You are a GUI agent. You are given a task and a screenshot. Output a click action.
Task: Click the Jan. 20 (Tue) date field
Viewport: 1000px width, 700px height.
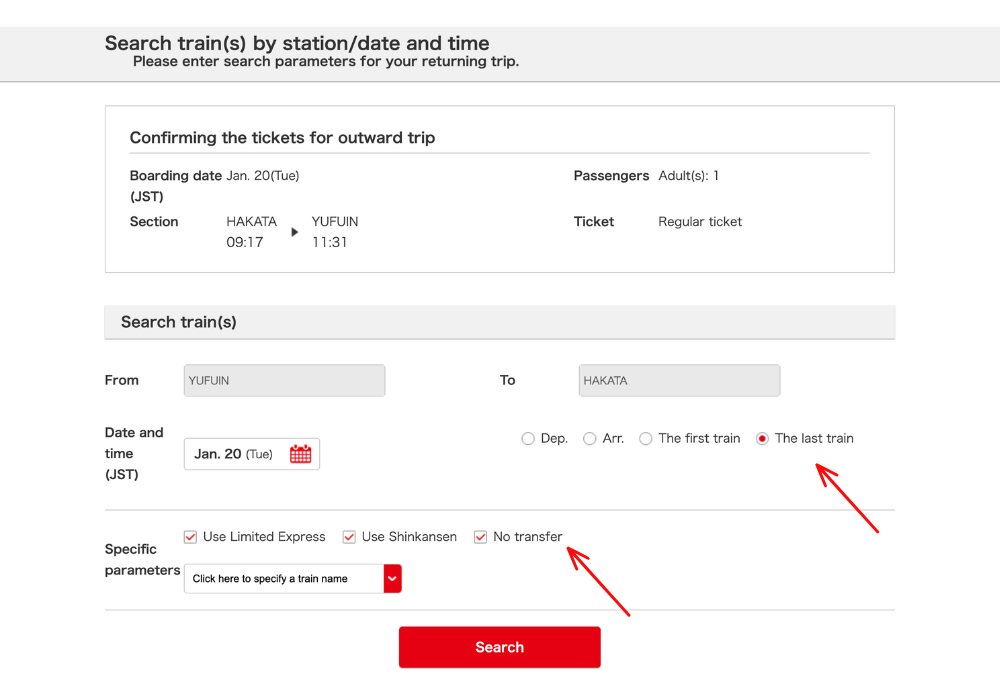(x=234, y=454)
